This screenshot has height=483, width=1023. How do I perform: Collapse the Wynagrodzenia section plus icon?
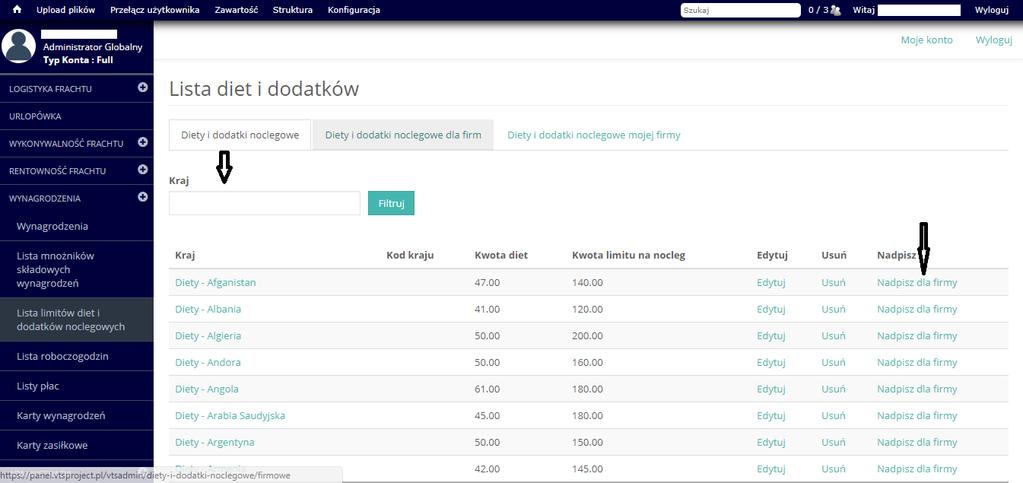(143, 196)
